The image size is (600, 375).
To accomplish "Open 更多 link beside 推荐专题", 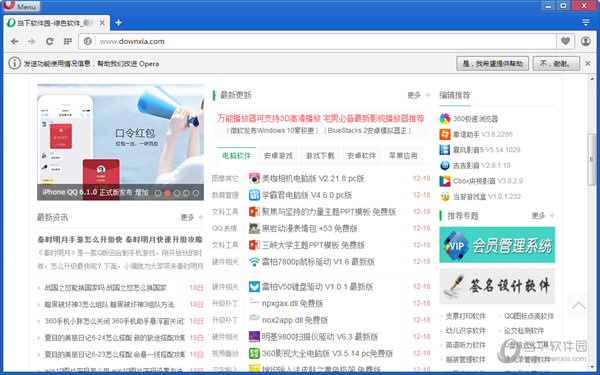I will coord(543,216).
